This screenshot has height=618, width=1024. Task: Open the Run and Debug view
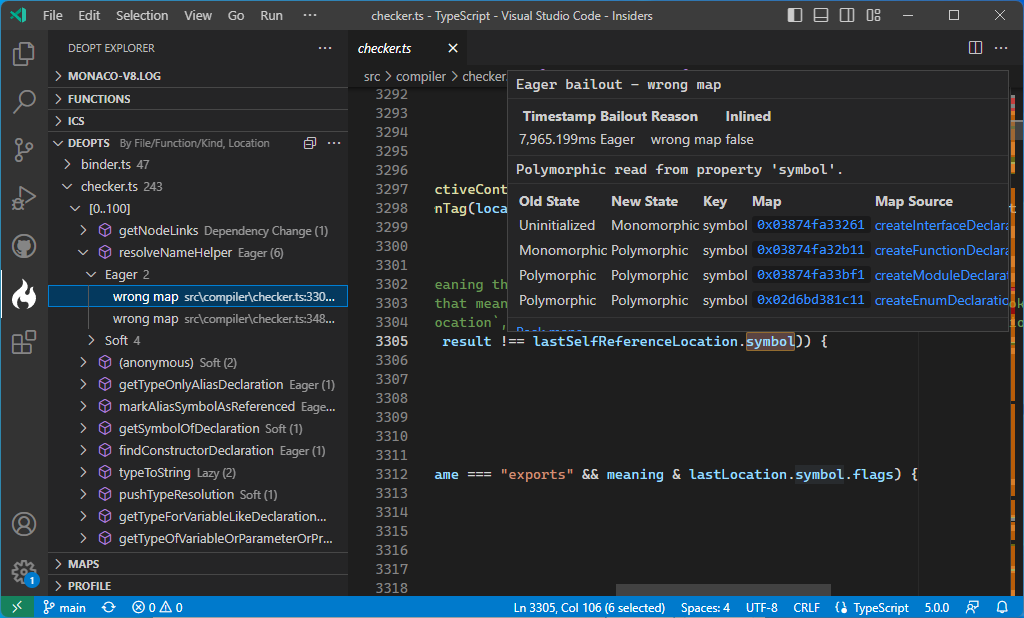pyautogui.click(x=24, y=198)
